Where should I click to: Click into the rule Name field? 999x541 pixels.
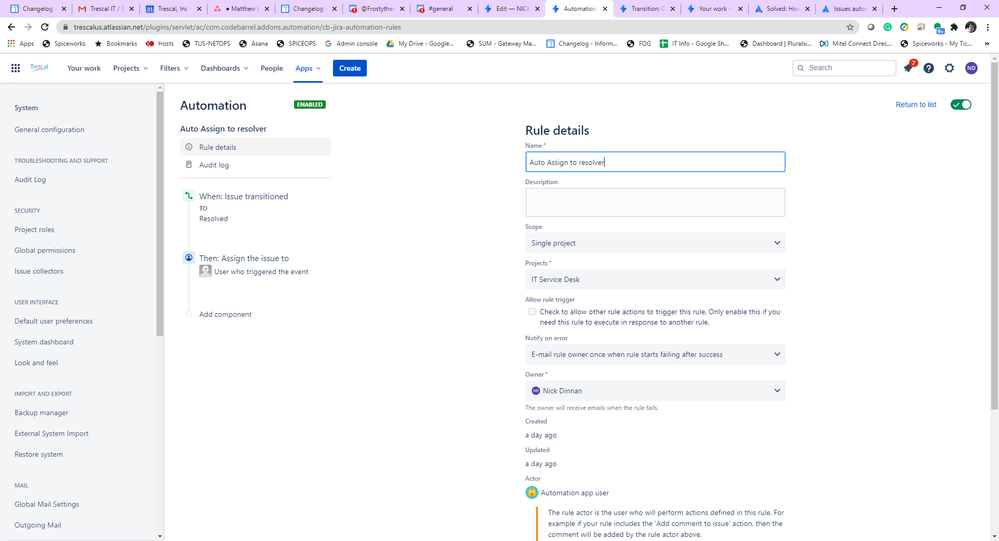(x=655, y=162)
